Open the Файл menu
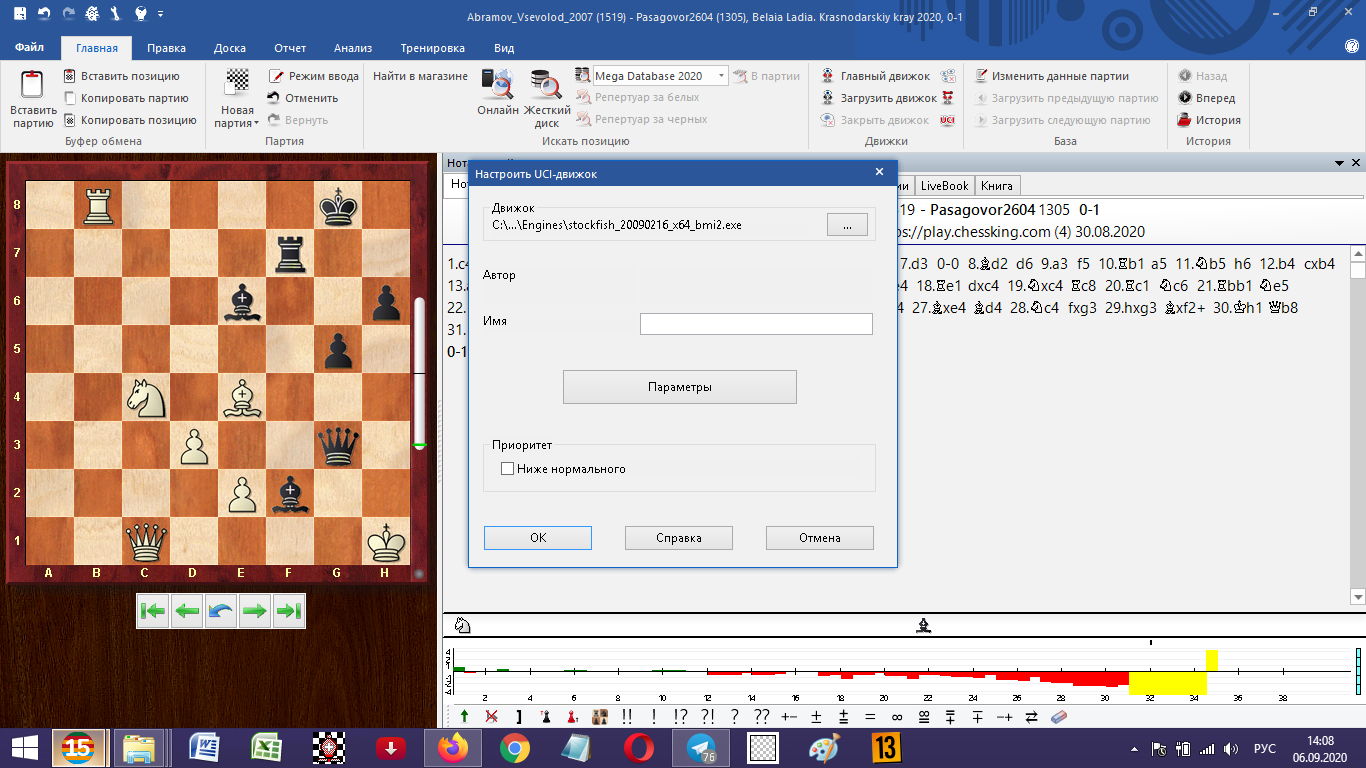Screen dimensions: 1366x768 click(x=29, y=48)
